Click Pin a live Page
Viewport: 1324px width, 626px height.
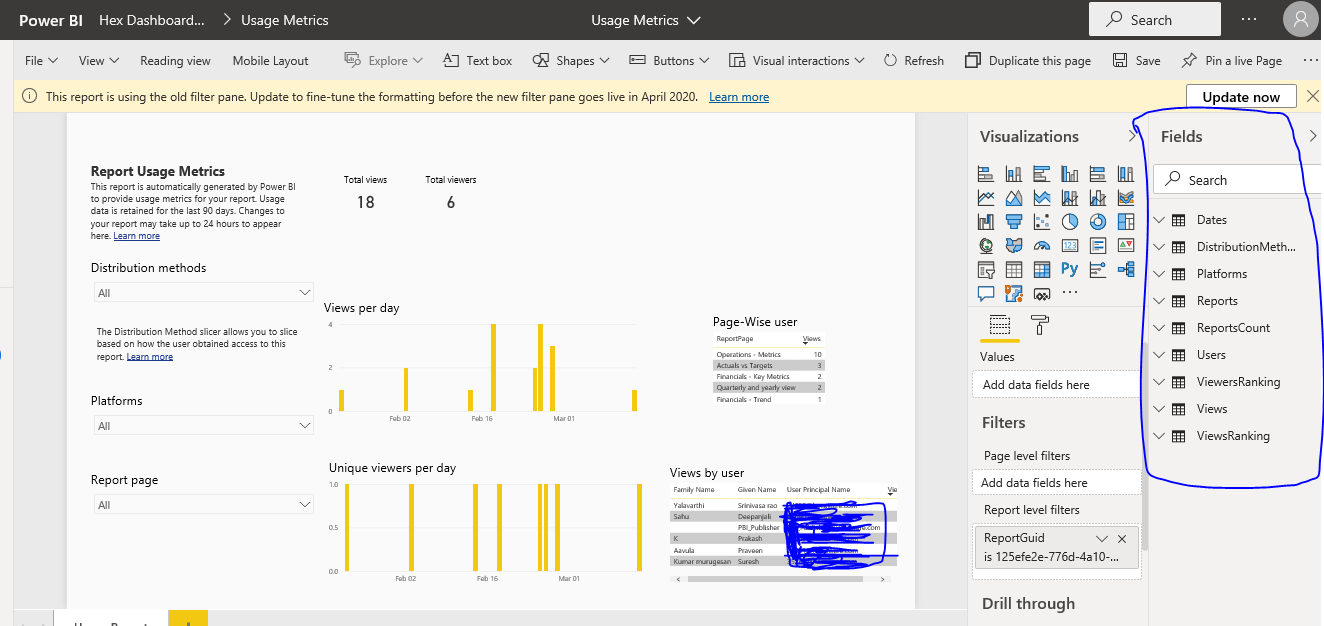coord(1231,61)
